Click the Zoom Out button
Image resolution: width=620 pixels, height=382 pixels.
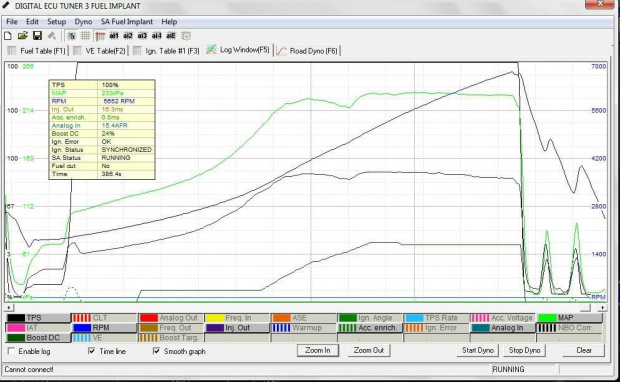click(x=369, y=350)
